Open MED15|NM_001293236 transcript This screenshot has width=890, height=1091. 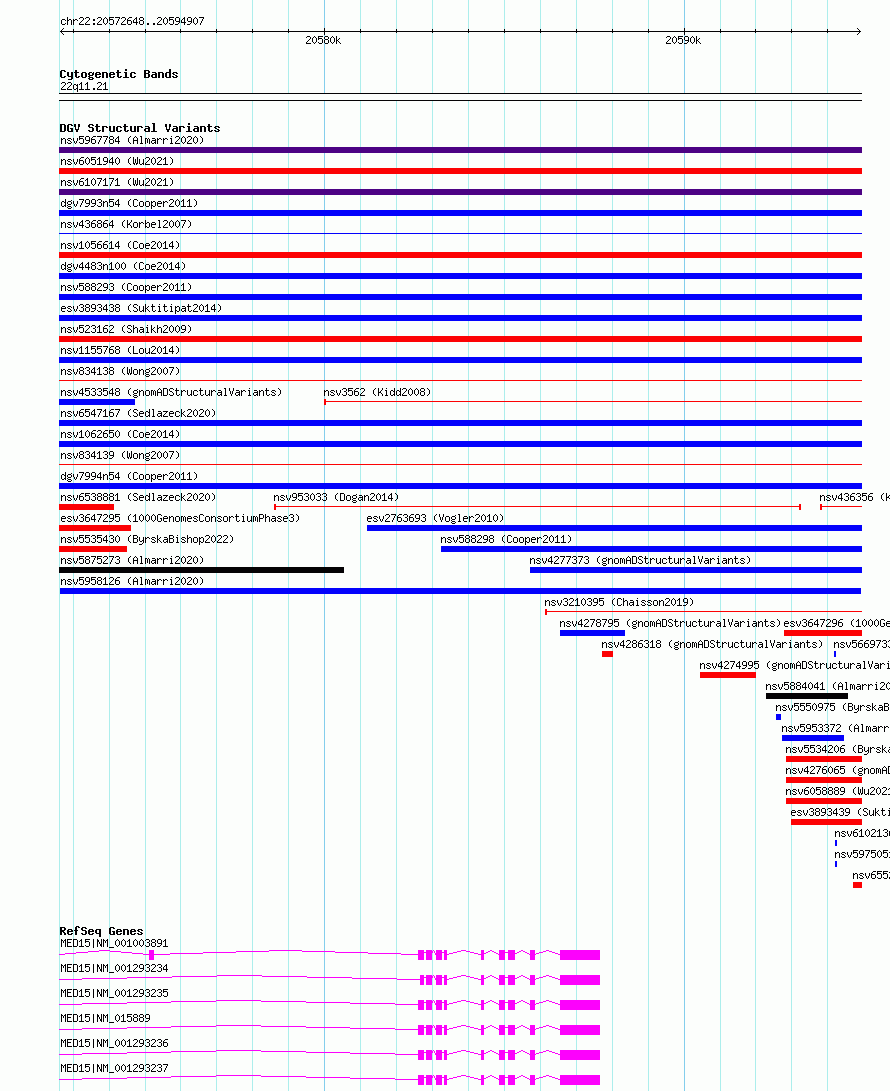pyautogui.click(x=114, y=1044)
